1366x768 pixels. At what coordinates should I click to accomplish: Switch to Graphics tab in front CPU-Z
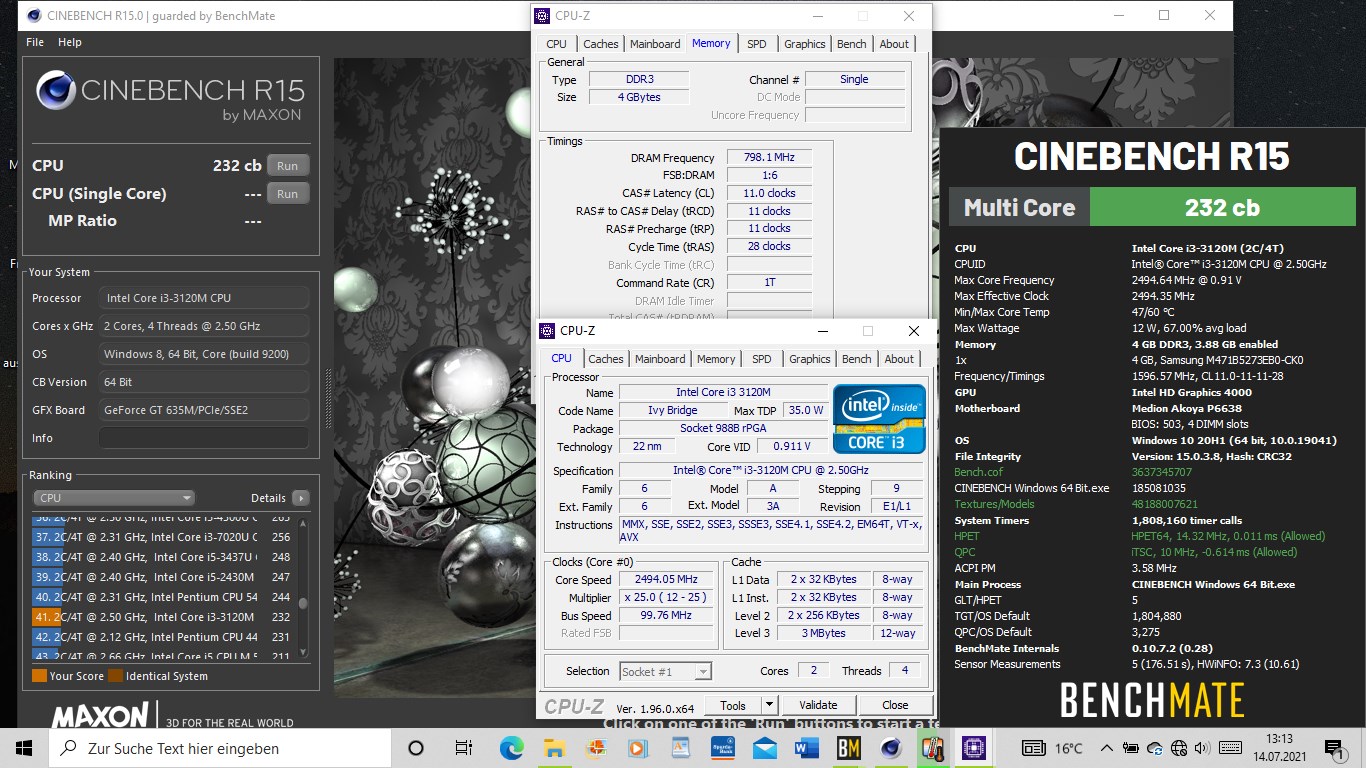809,359
